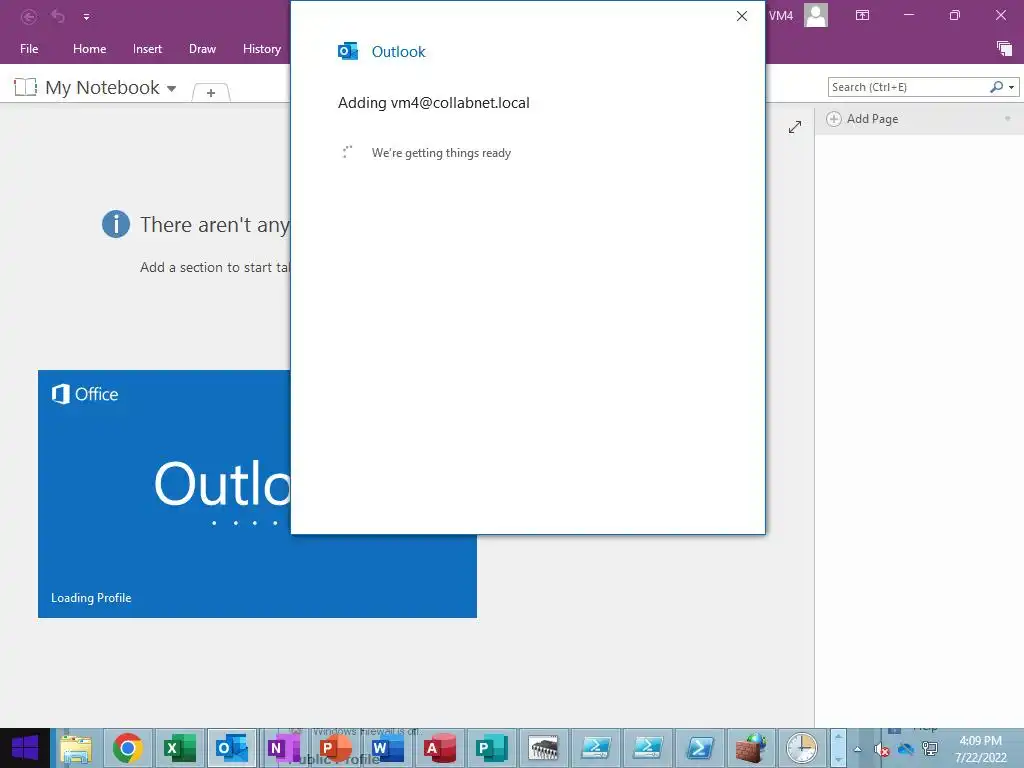Viewport: 1024px width, 768px height.
Task: Click the 'Adding vm4@collabnet.local' text
Action: click(x=434, y=103)
